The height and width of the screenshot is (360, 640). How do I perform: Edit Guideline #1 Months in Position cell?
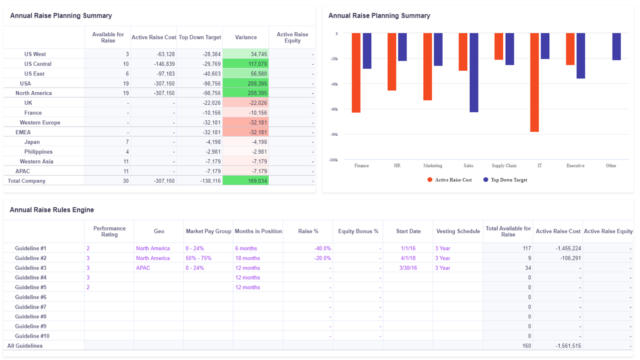coord(258,248)
